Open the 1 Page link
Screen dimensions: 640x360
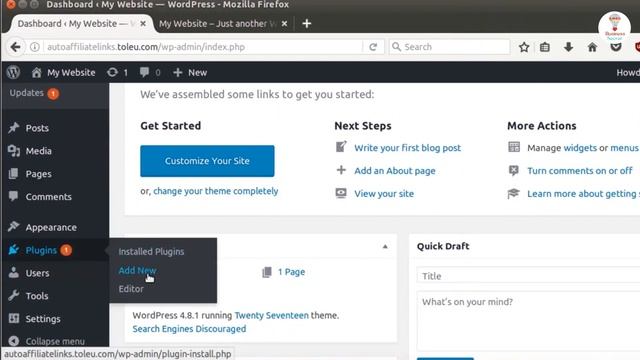click(291, 272)
